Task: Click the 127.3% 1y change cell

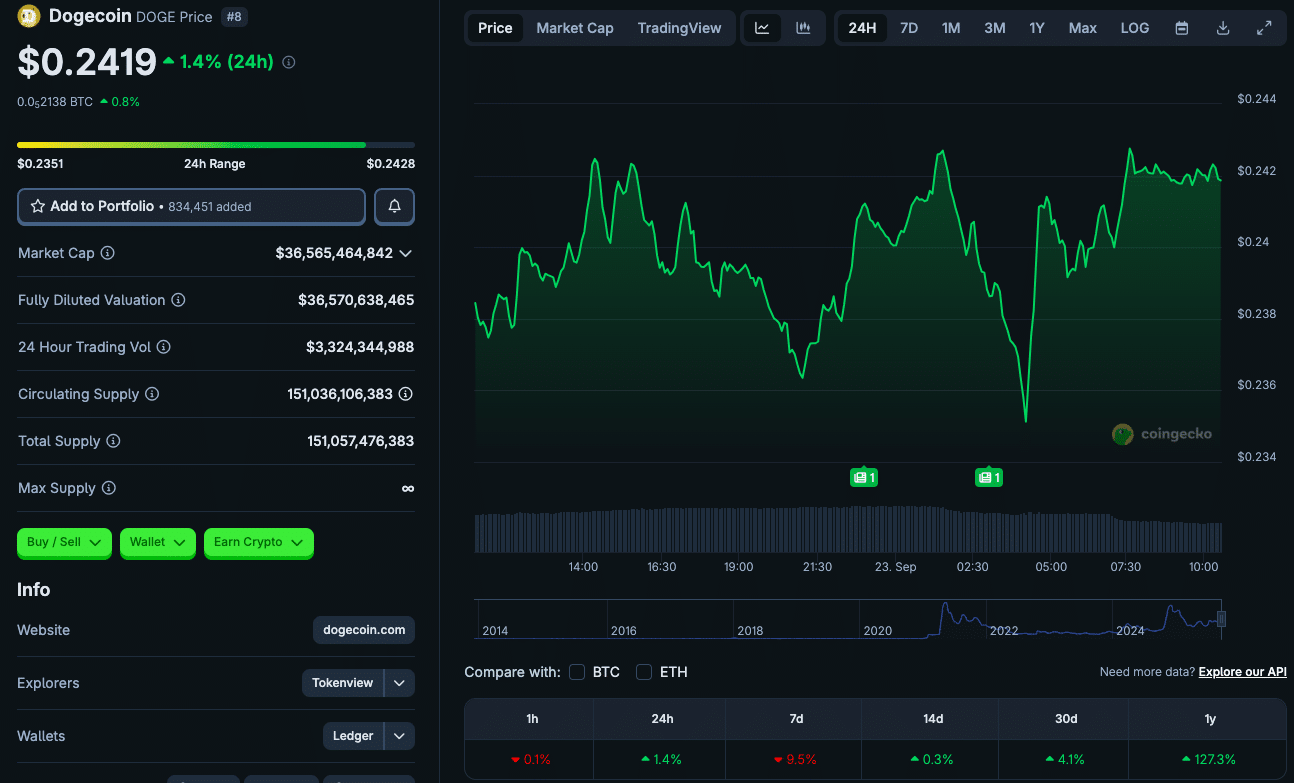Action: point(1208,759)
